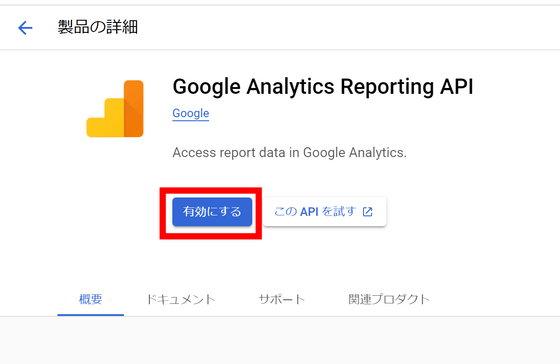Switch to the ドキュメント tab

181,299
